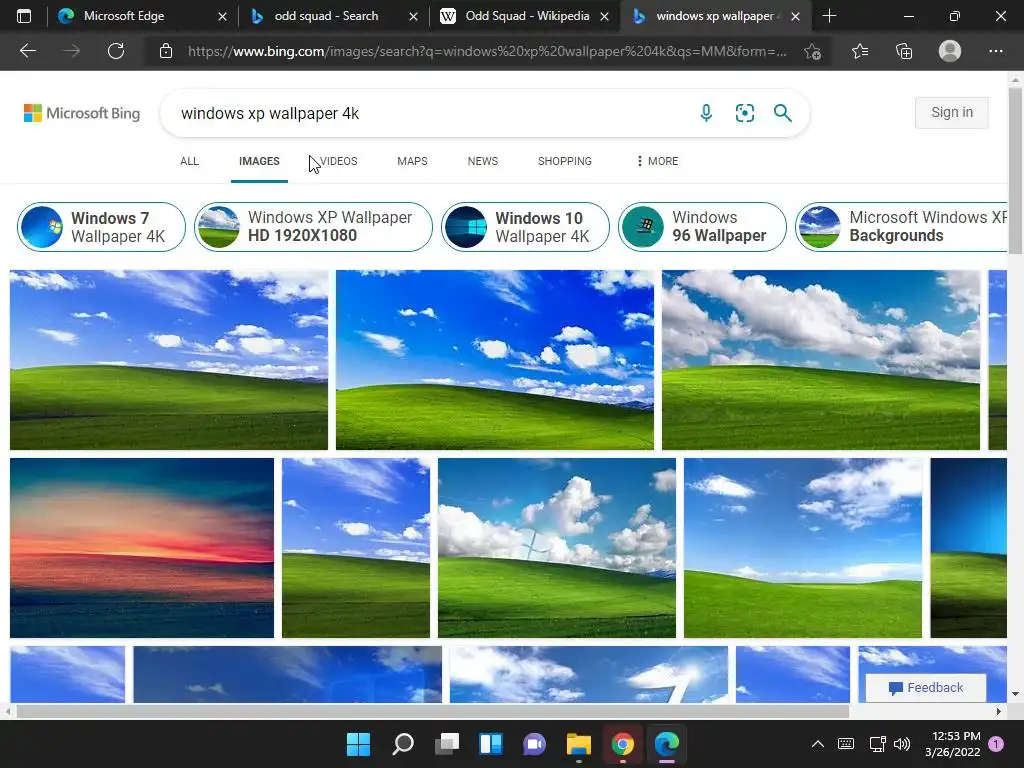1024x768 pixels.
Task: Open Google Chrome from taskbar
Action: 622,744
